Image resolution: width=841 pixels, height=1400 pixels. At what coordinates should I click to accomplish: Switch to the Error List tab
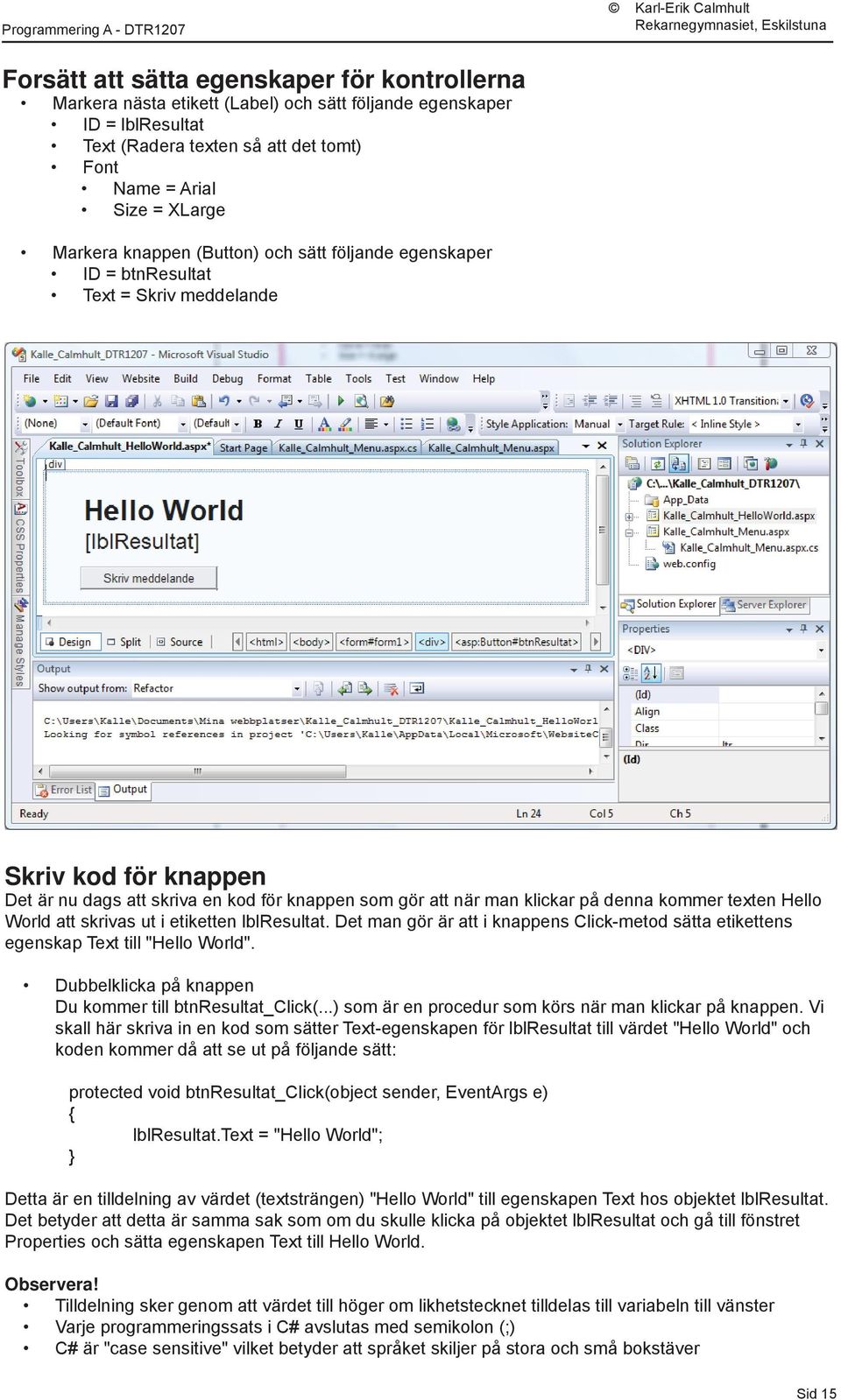click(64, 790)
